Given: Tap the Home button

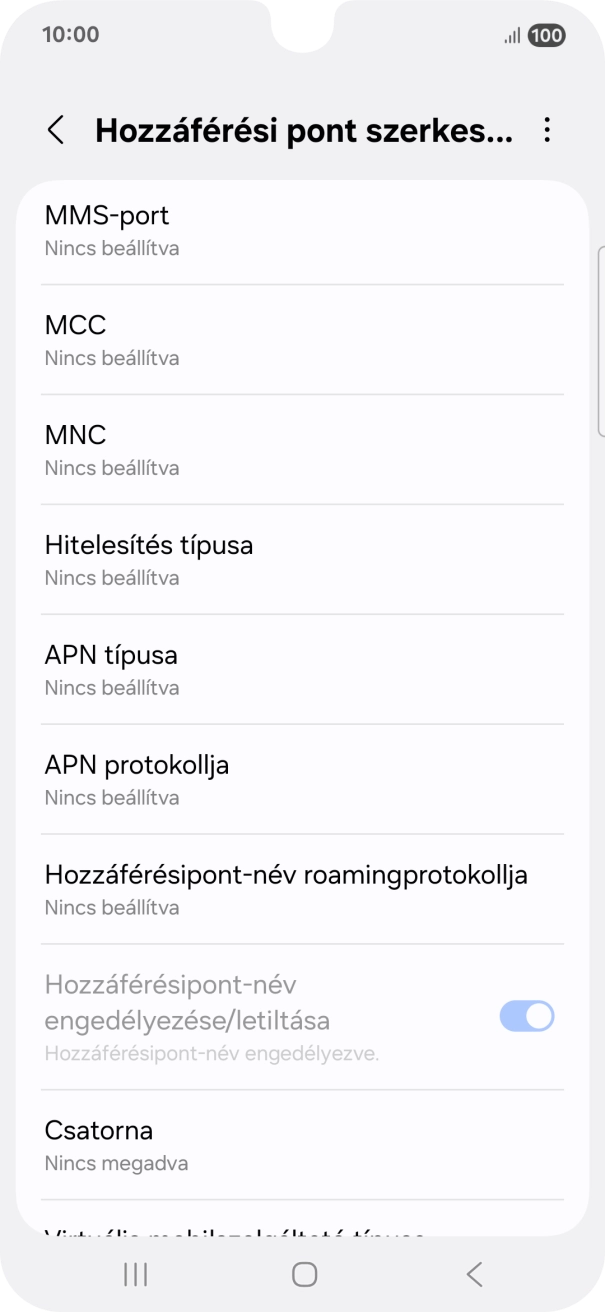Looking at the screenshot, I should (302, 1274).
